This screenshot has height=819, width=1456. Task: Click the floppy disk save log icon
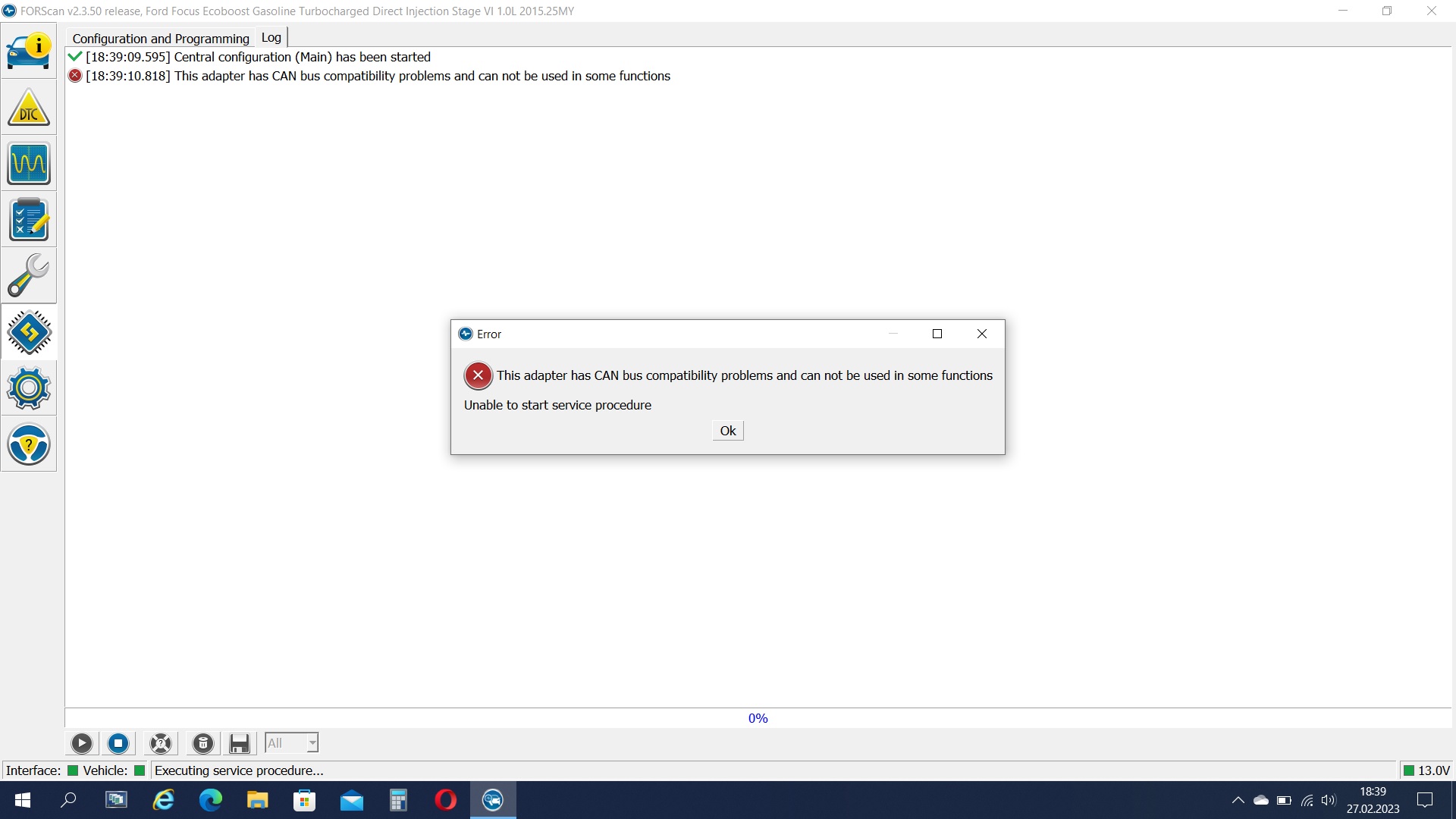(x=240, y=743)
